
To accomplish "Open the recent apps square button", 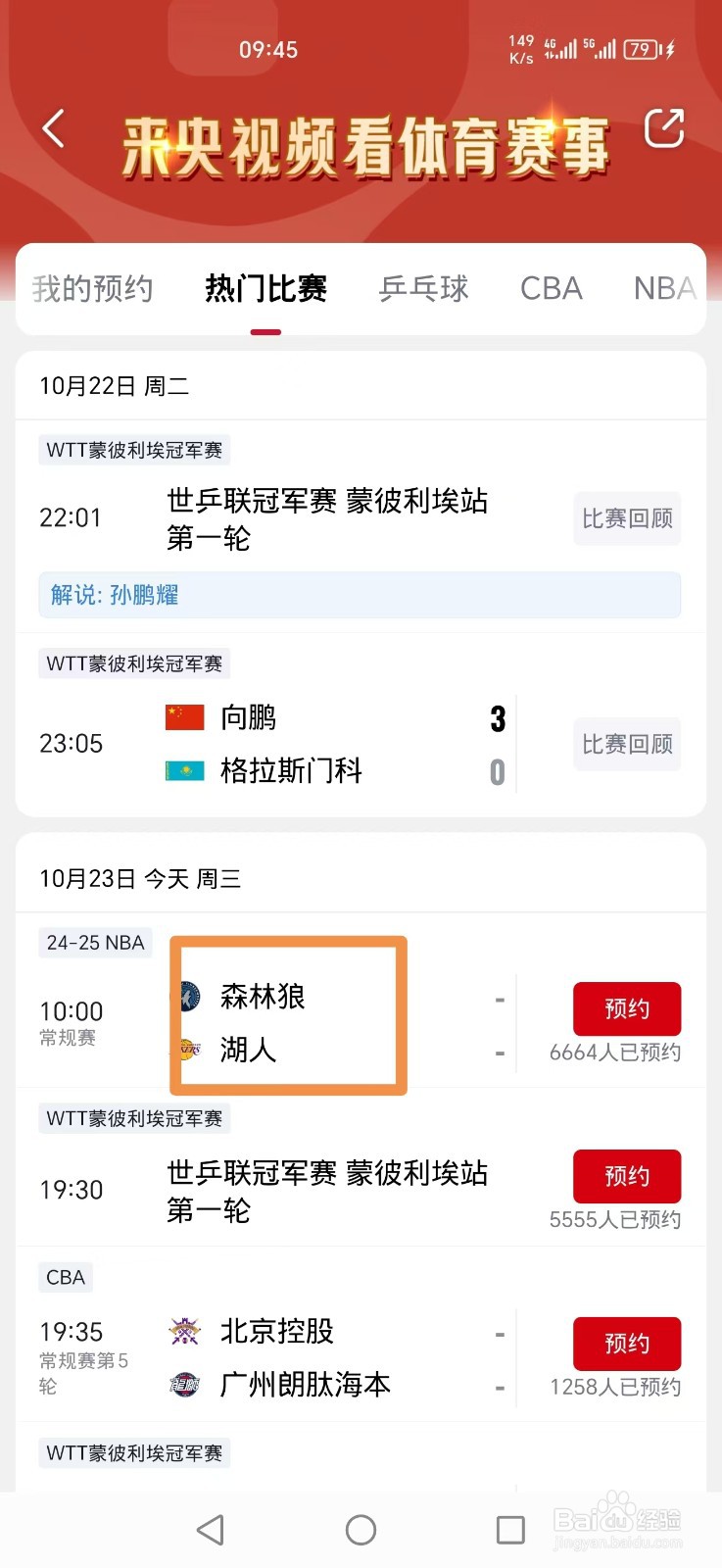I will pos(510,1530).
